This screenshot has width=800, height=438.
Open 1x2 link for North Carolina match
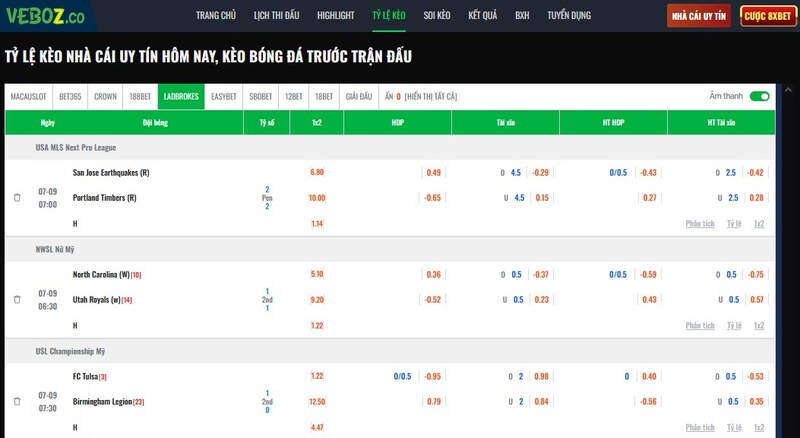click(759, 325)
